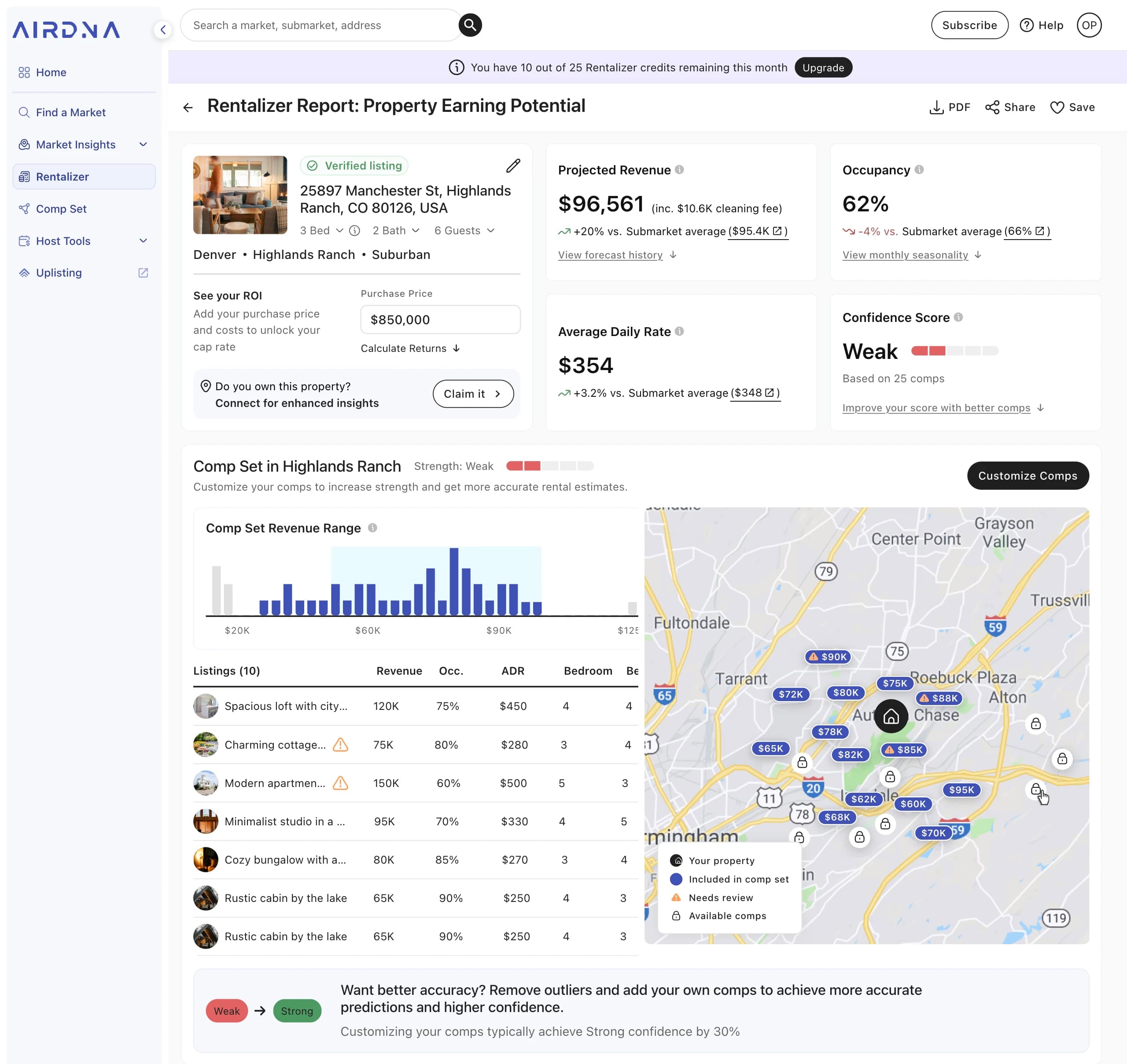1127x1064 pixels.
Task: Edit property details with pencil icon
Action: pyautogui.click(x=513, y=166)
